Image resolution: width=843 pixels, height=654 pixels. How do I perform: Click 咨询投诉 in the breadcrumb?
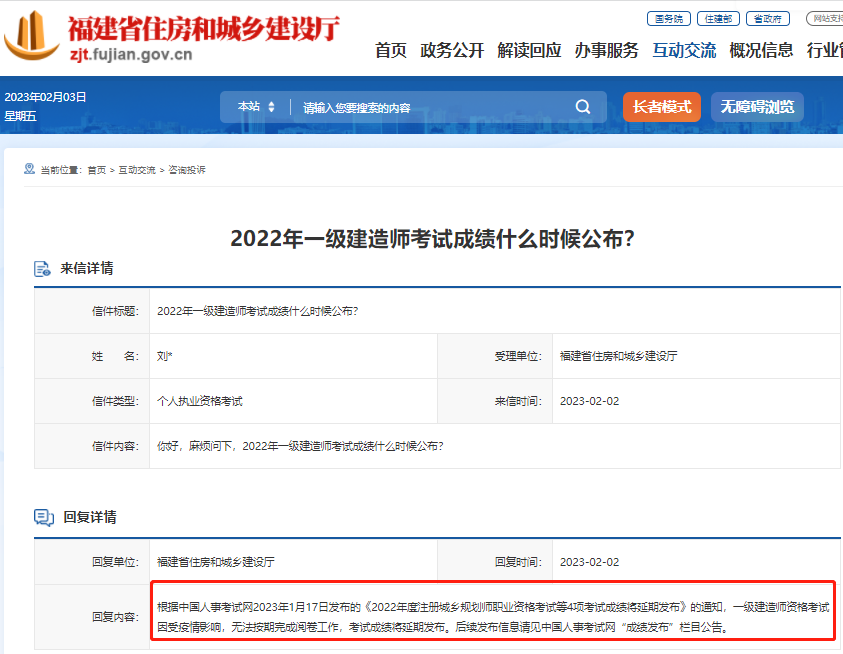(186, 170)
